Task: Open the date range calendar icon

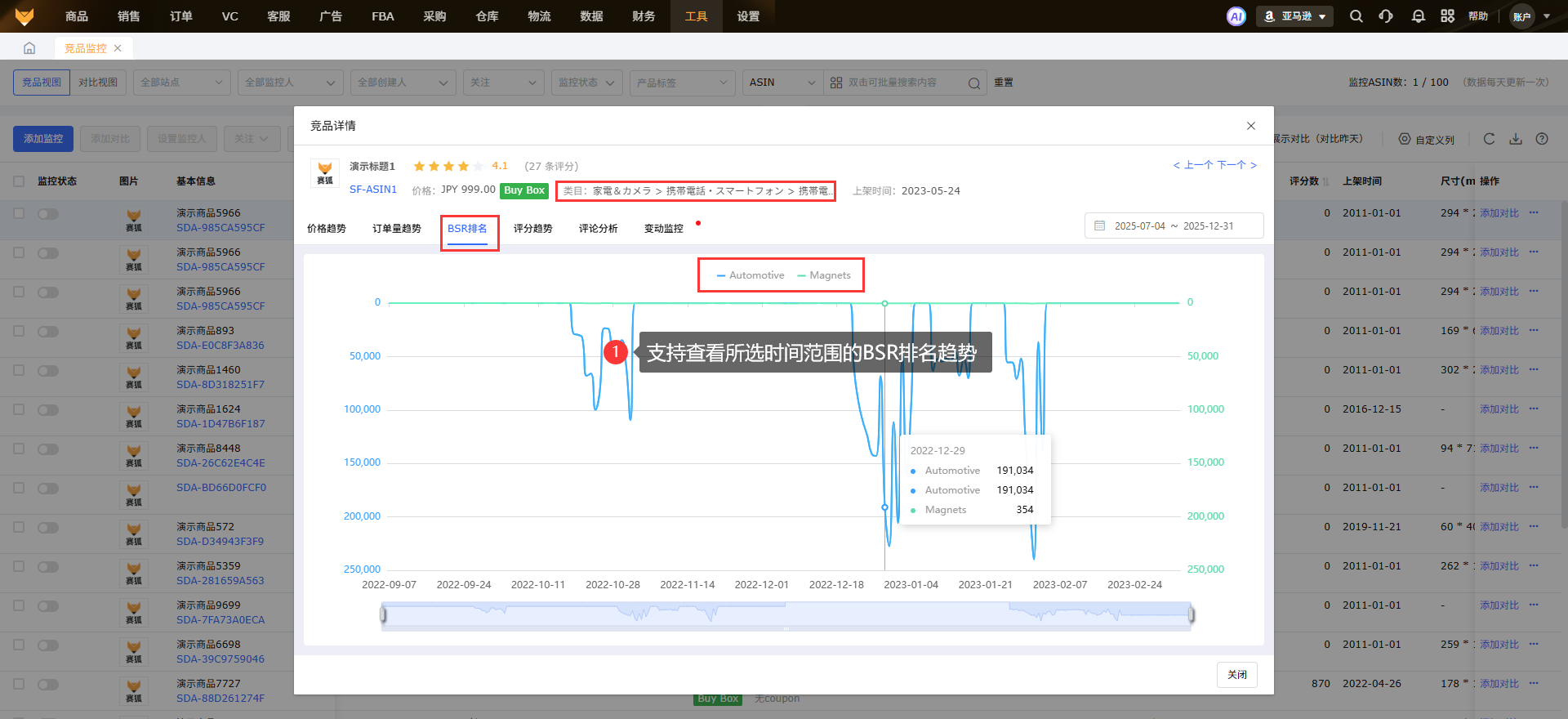Action: (x=1099, y=226)
